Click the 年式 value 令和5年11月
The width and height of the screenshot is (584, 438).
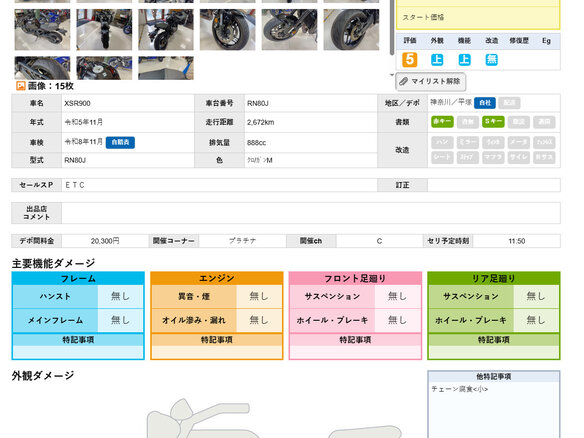(84, 122)
